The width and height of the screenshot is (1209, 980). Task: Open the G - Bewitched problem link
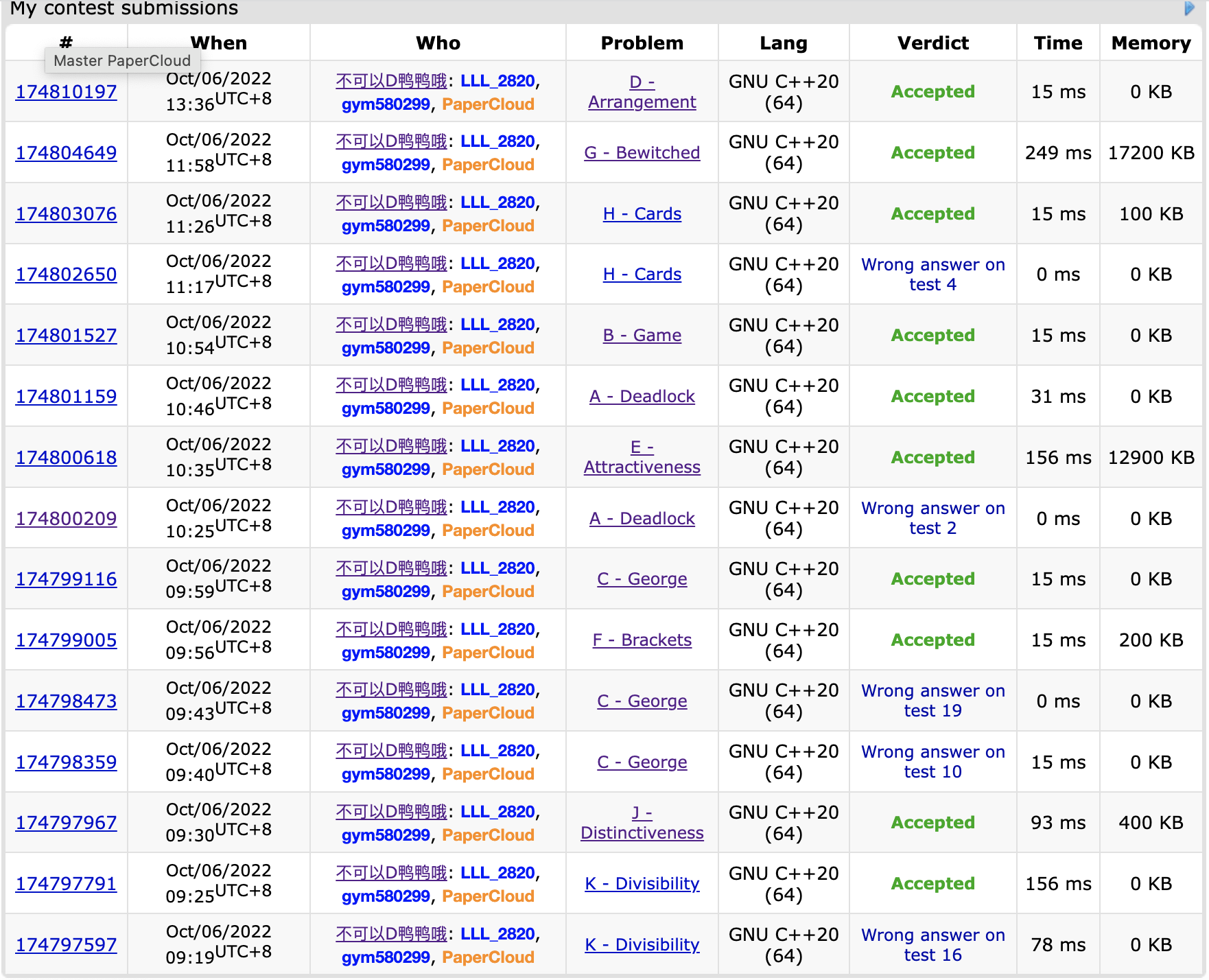click(642, 153)
